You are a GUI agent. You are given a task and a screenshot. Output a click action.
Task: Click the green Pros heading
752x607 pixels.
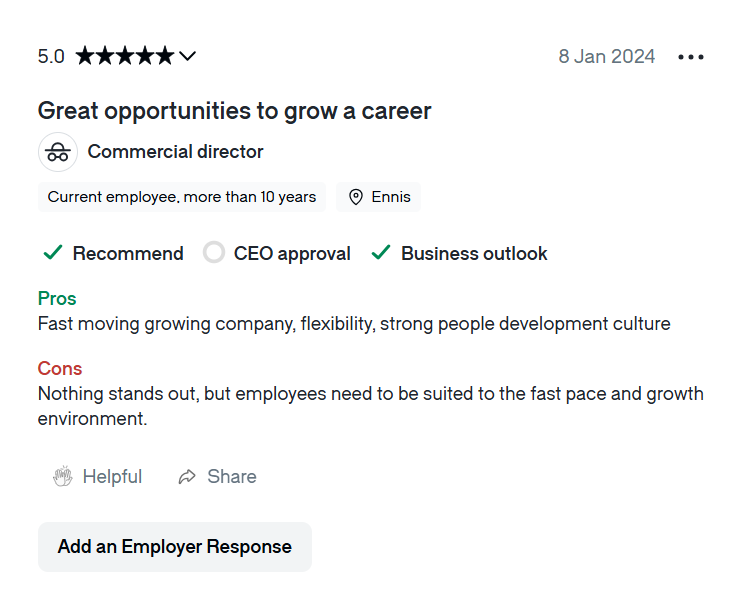[x=57, y=298]
